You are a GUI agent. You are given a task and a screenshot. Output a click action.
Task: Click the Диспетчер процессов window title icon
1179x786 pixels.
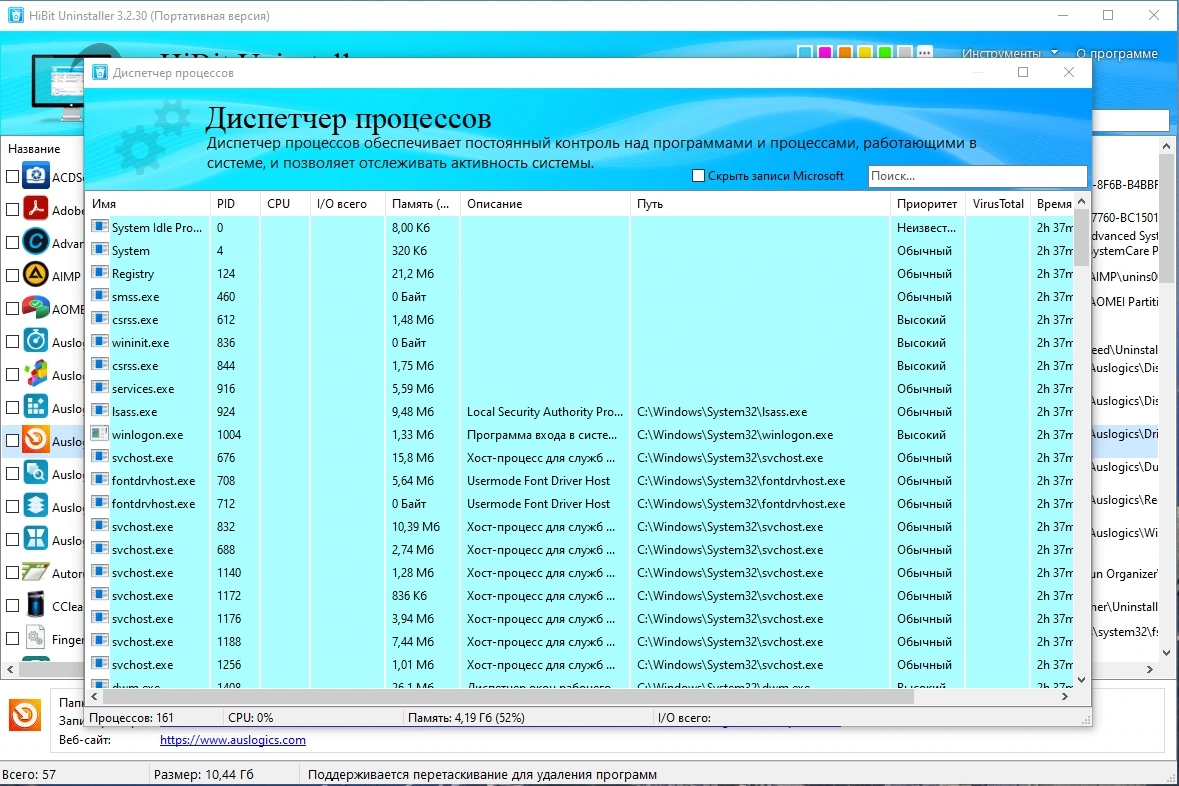[x=99, y=72]
